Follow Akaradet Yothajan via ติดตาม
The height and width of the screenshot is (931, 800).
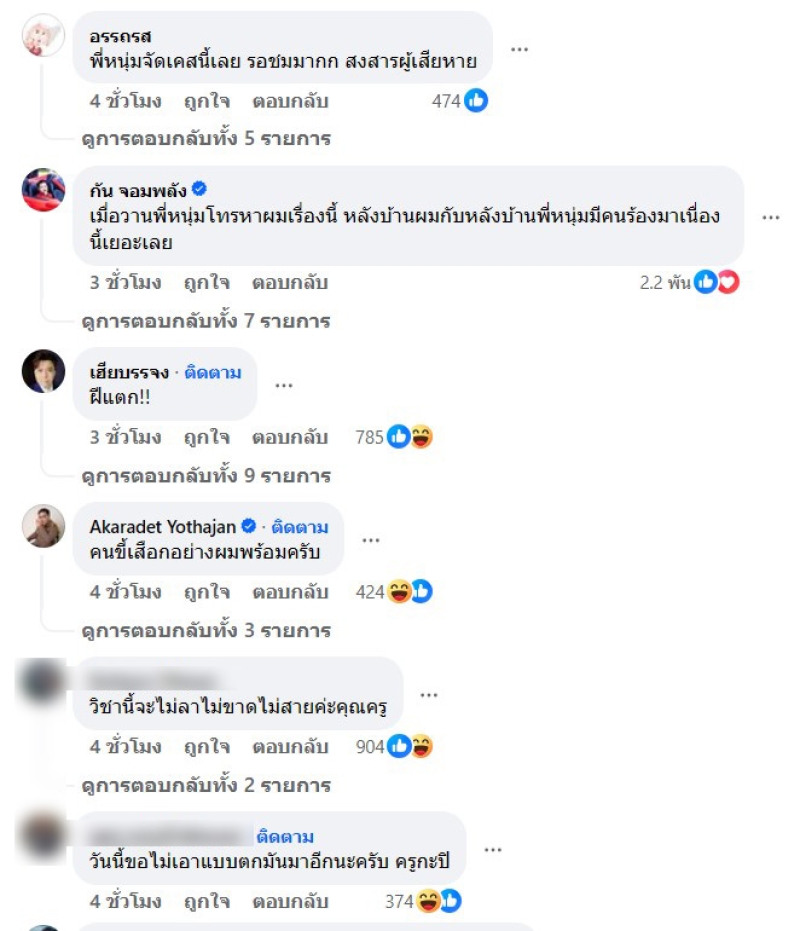coord(299,527)
